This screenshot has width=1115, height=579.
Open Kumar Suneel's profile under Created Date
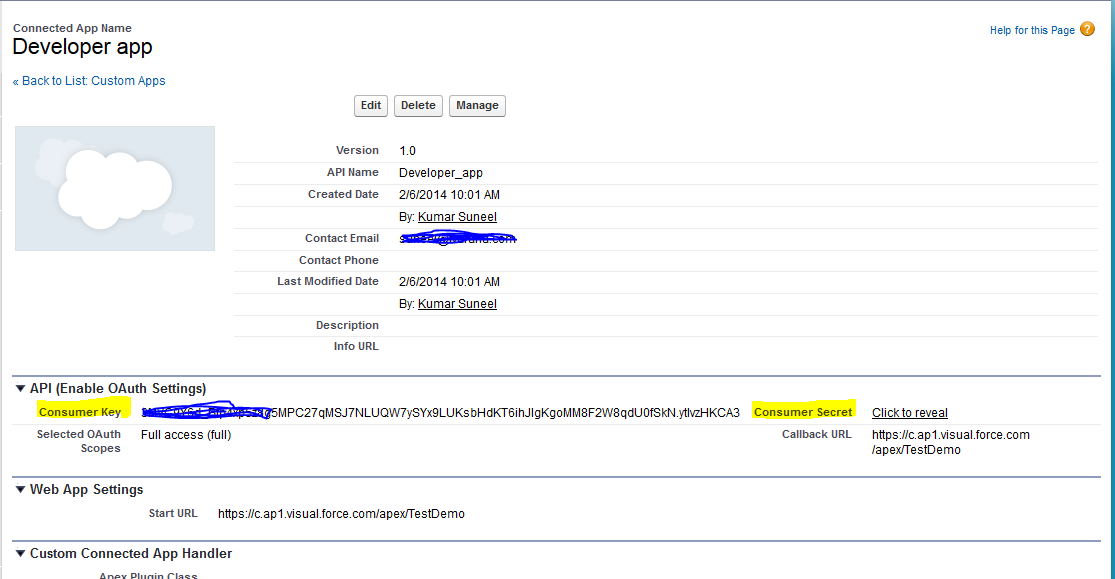click(x=456, y=216)
